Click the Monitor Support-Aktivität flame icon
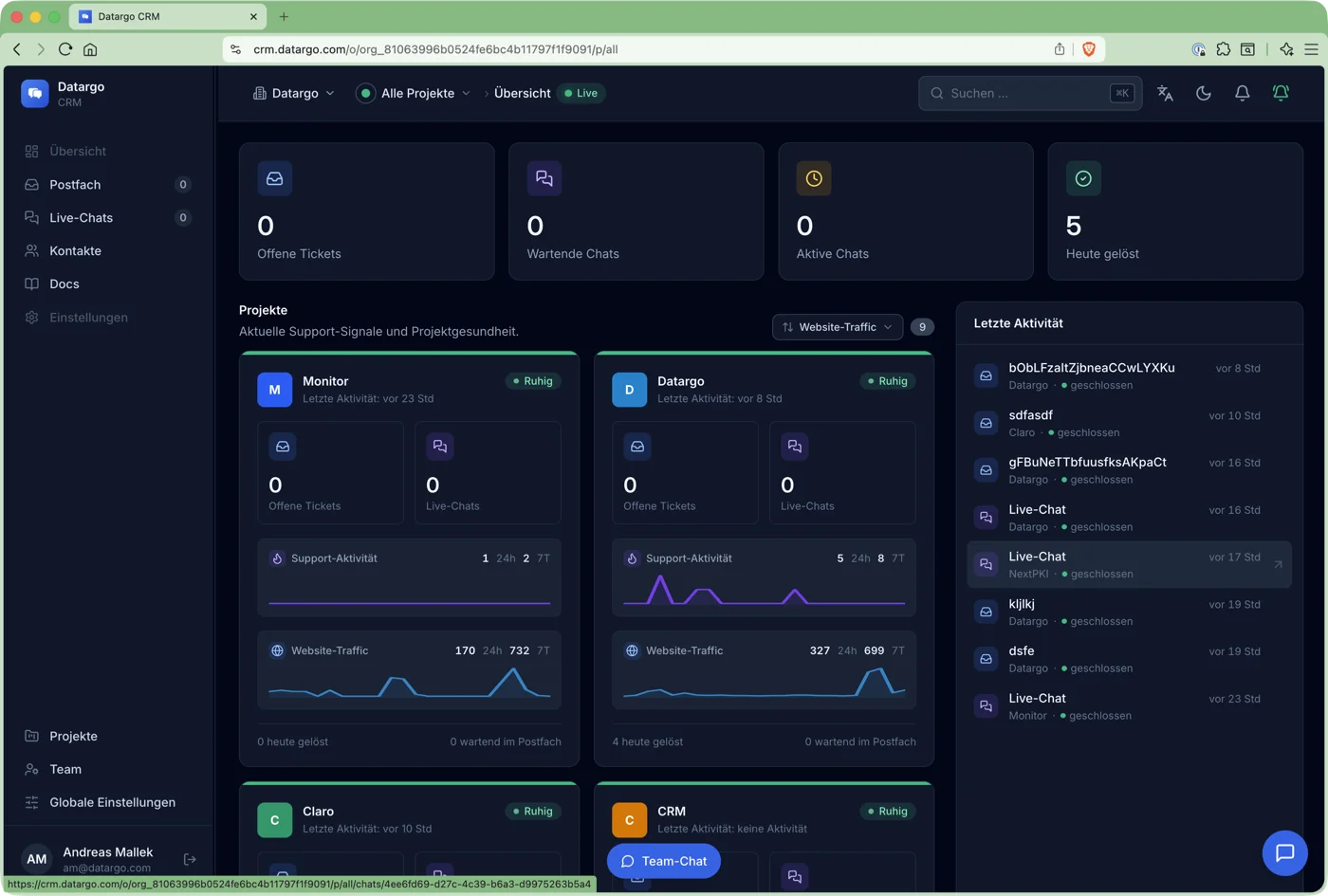This screenshot has height=896, width=1328. point(277,558)
